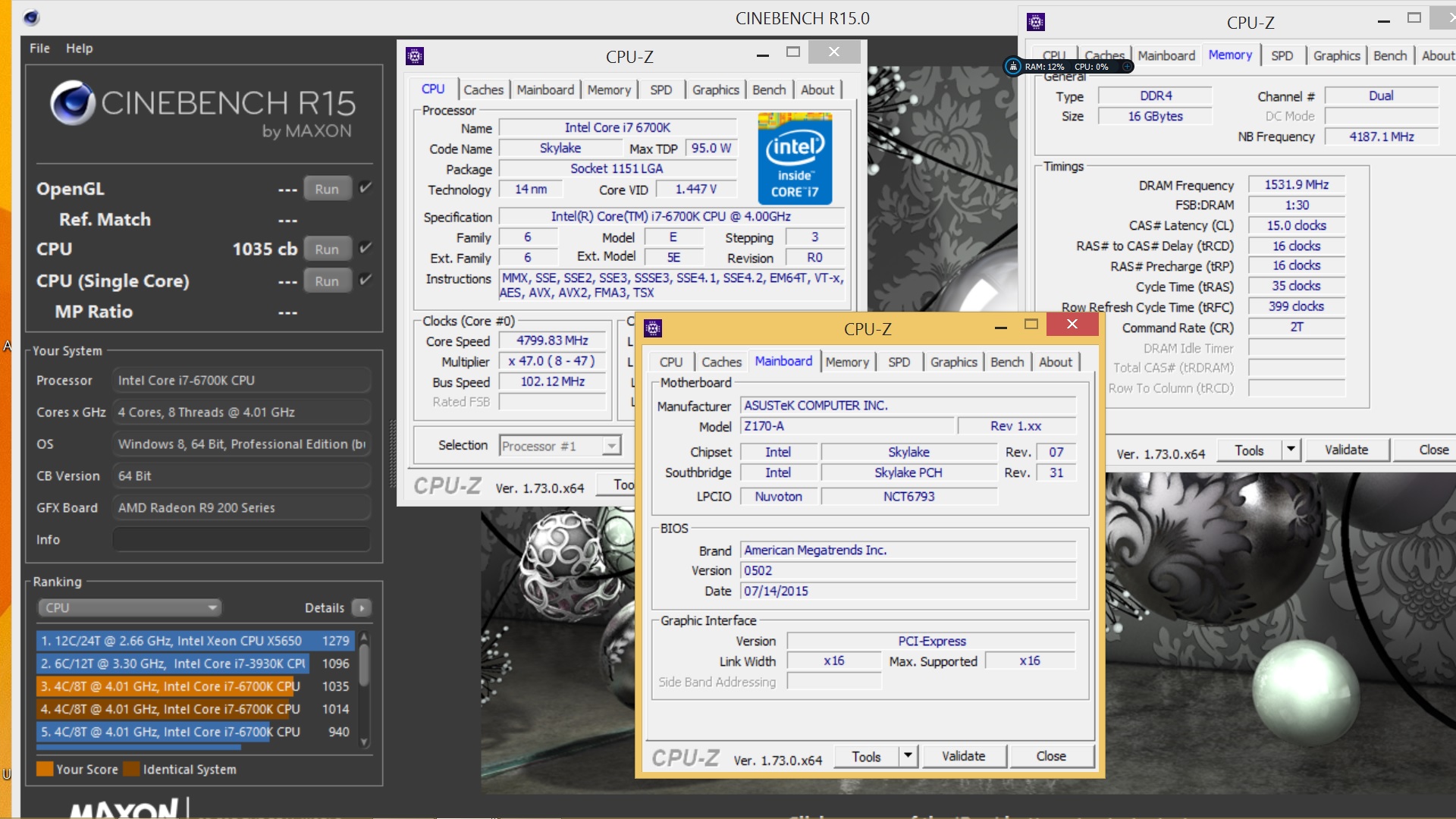Switch to SPD tab in CPU window

tap(661, 90)
